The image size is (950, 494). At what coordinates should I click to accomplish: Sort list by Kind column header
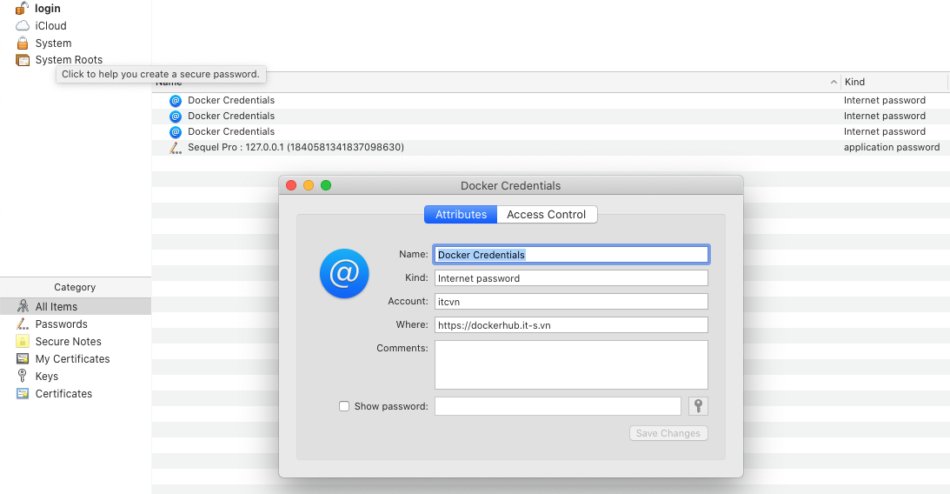[x=854, y=82]
